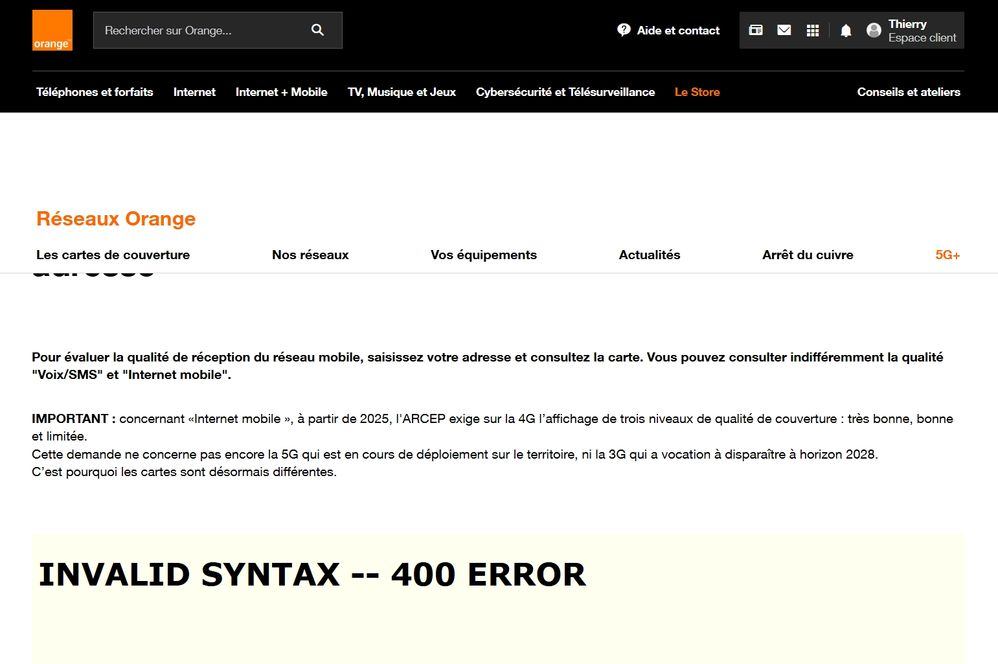Image resolution: width=998 pixels, height=664 pixels.
Task: Select Arrêt du cuivre tab
Action: click(808, 255)
